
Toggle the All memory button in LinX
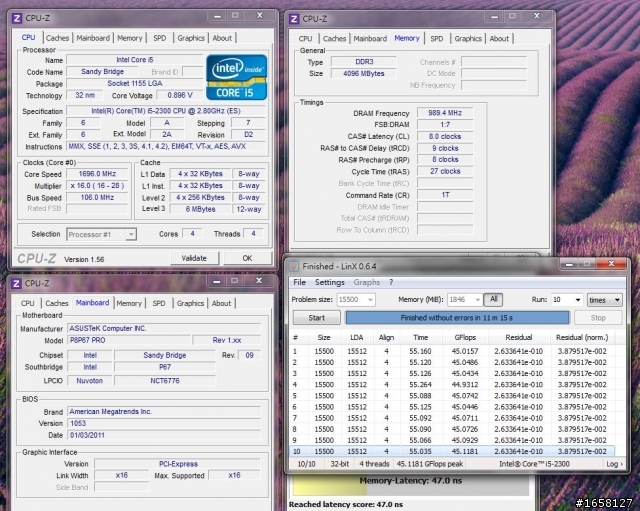click(493, 299)
